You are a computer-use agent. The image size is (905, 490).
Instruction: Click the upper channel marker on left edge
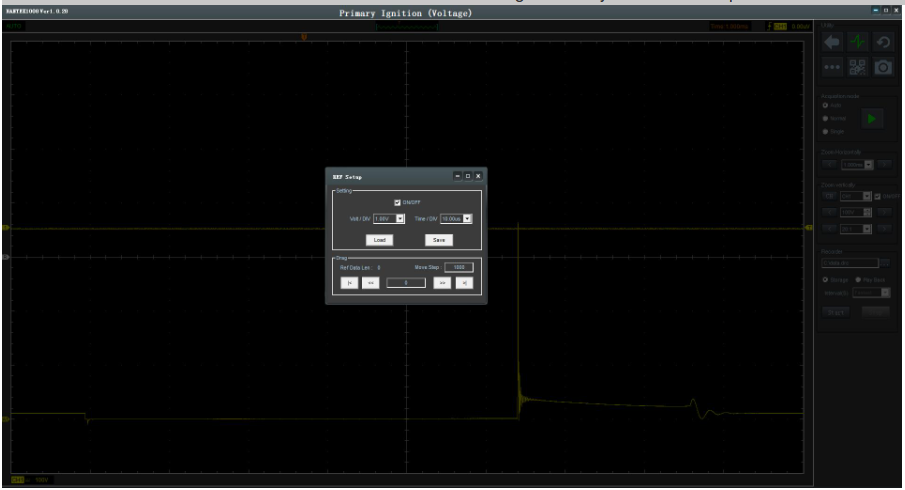pos(6,228)
